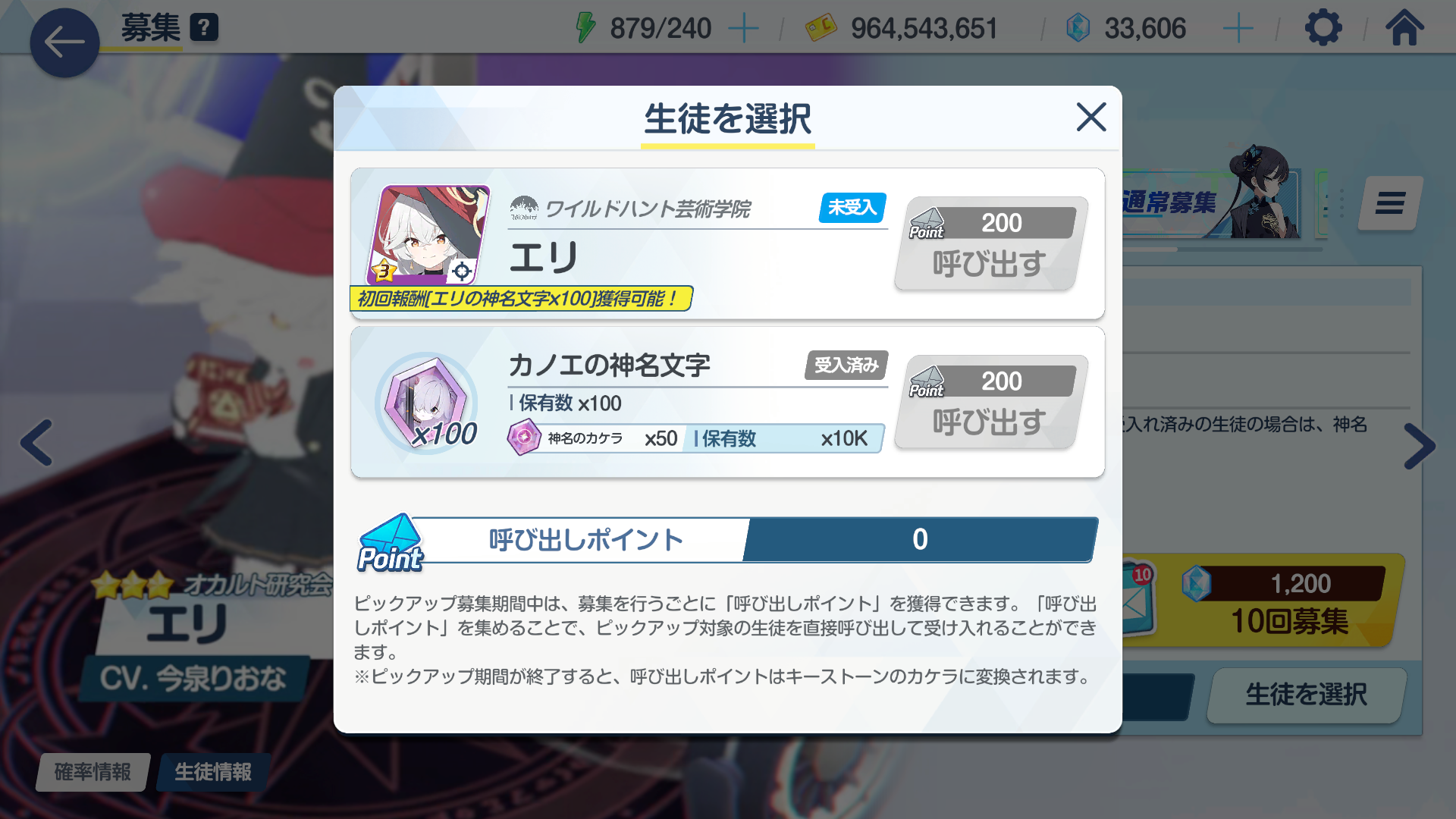Open the settings gear icon
This screenshot has height=819, width=1456.
coord(1323,28)
